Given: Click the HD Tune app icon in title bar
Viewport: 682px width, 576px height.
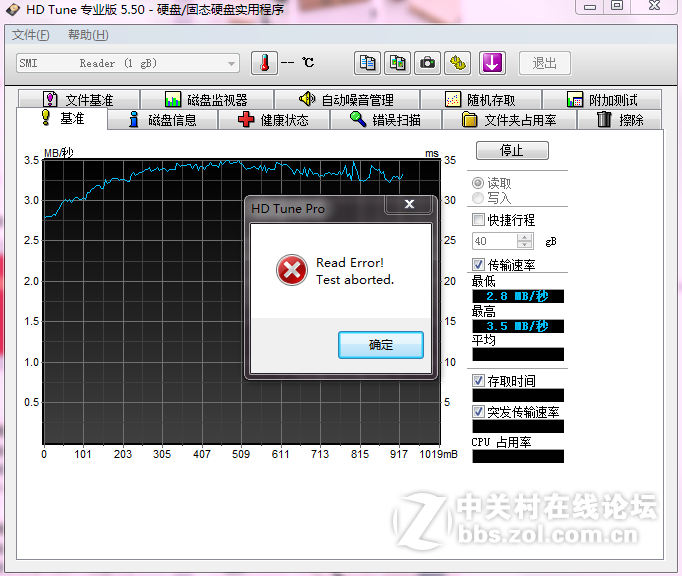Looking at the screenshot, I should click(x=13, y=9).
